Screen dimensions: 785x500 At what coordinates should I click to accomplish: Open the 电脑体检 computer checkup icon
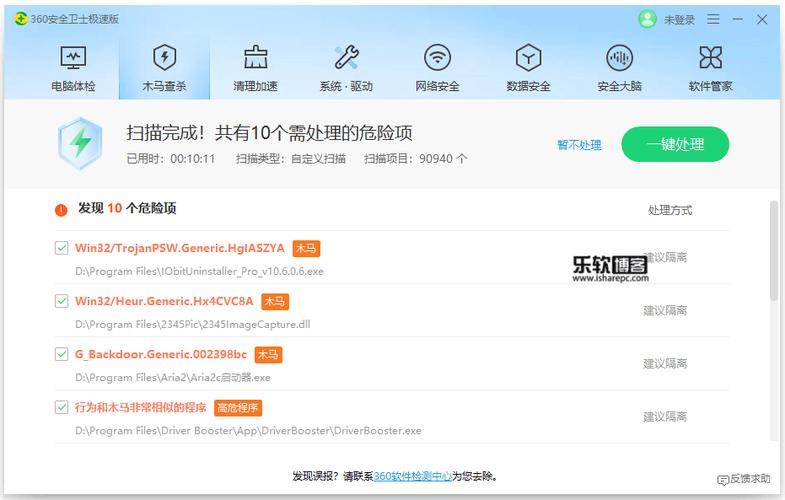[x=73, y=58]
